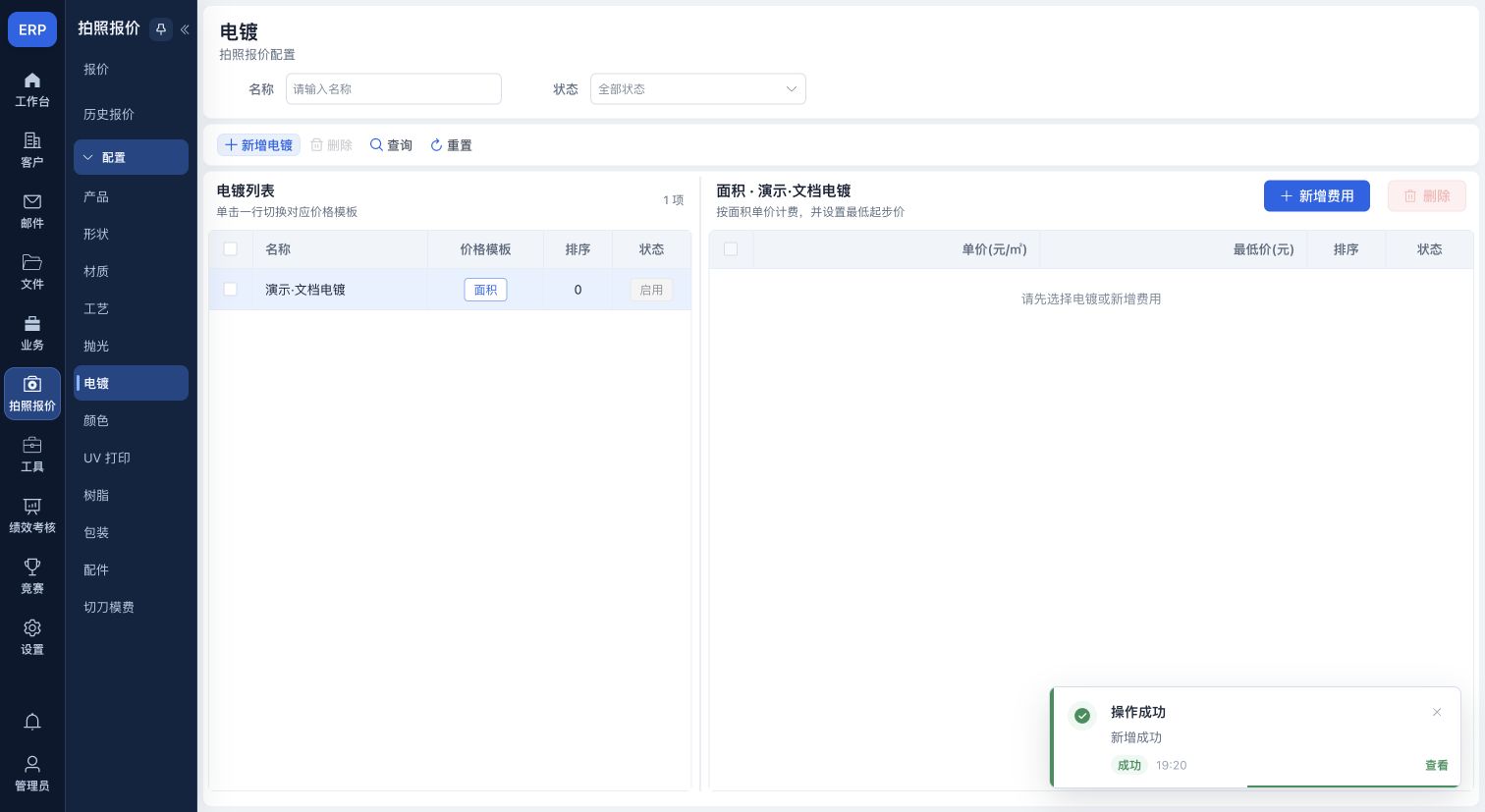
Task: Check the 演示·文档电镀 row checkbox
Action: pos(231,290)
